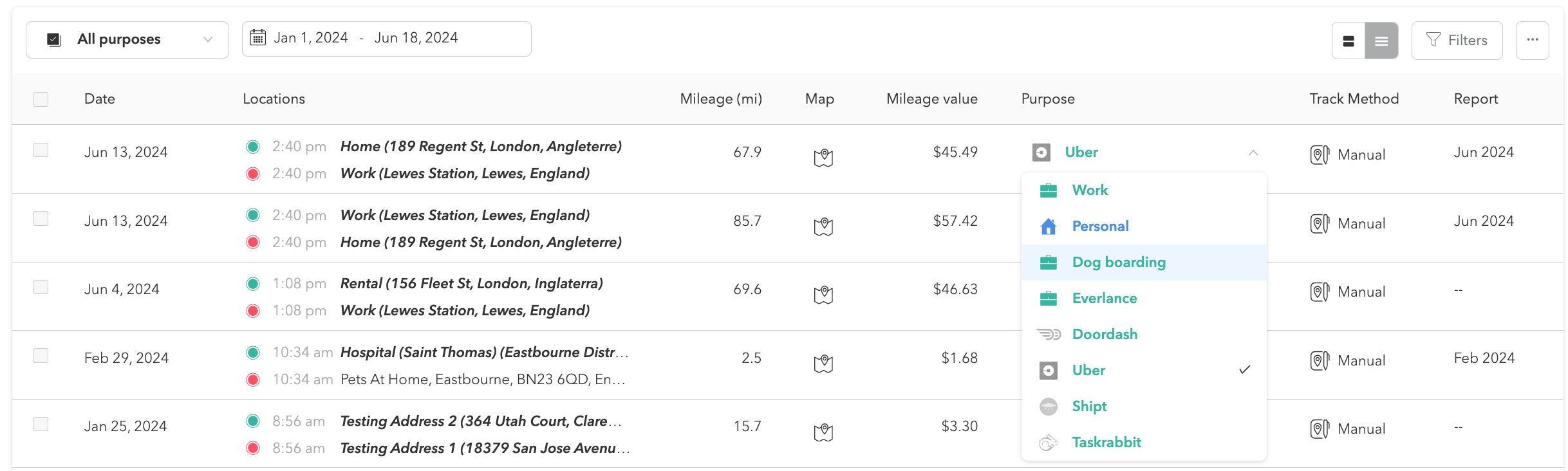Select all trips with the header checkbox
The height and width of the screenshot is (471, 1568).
(x=41, y=99)
